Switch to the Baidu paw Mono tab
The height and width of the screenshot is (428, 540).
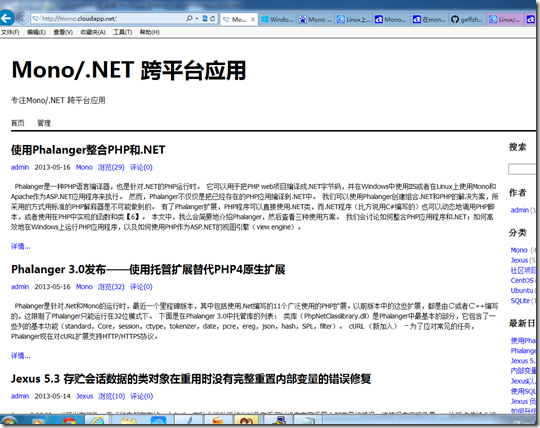click(x=315, y=20)
